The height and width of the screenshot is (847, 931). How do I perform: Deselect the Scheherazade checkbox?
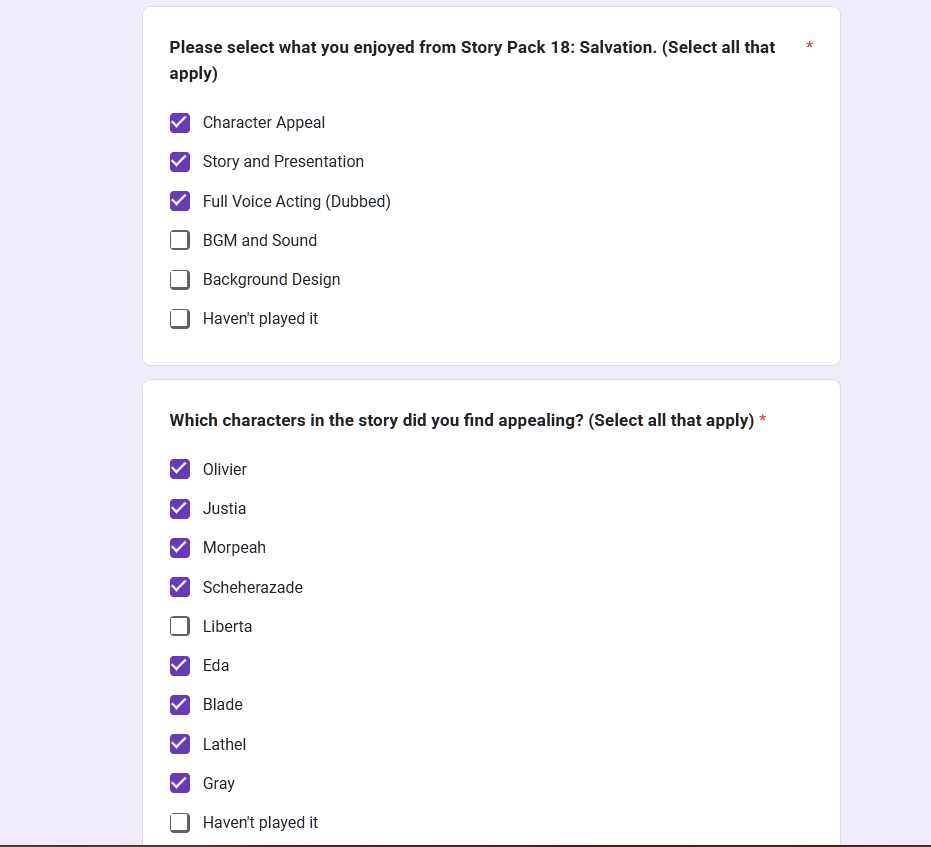180,587
